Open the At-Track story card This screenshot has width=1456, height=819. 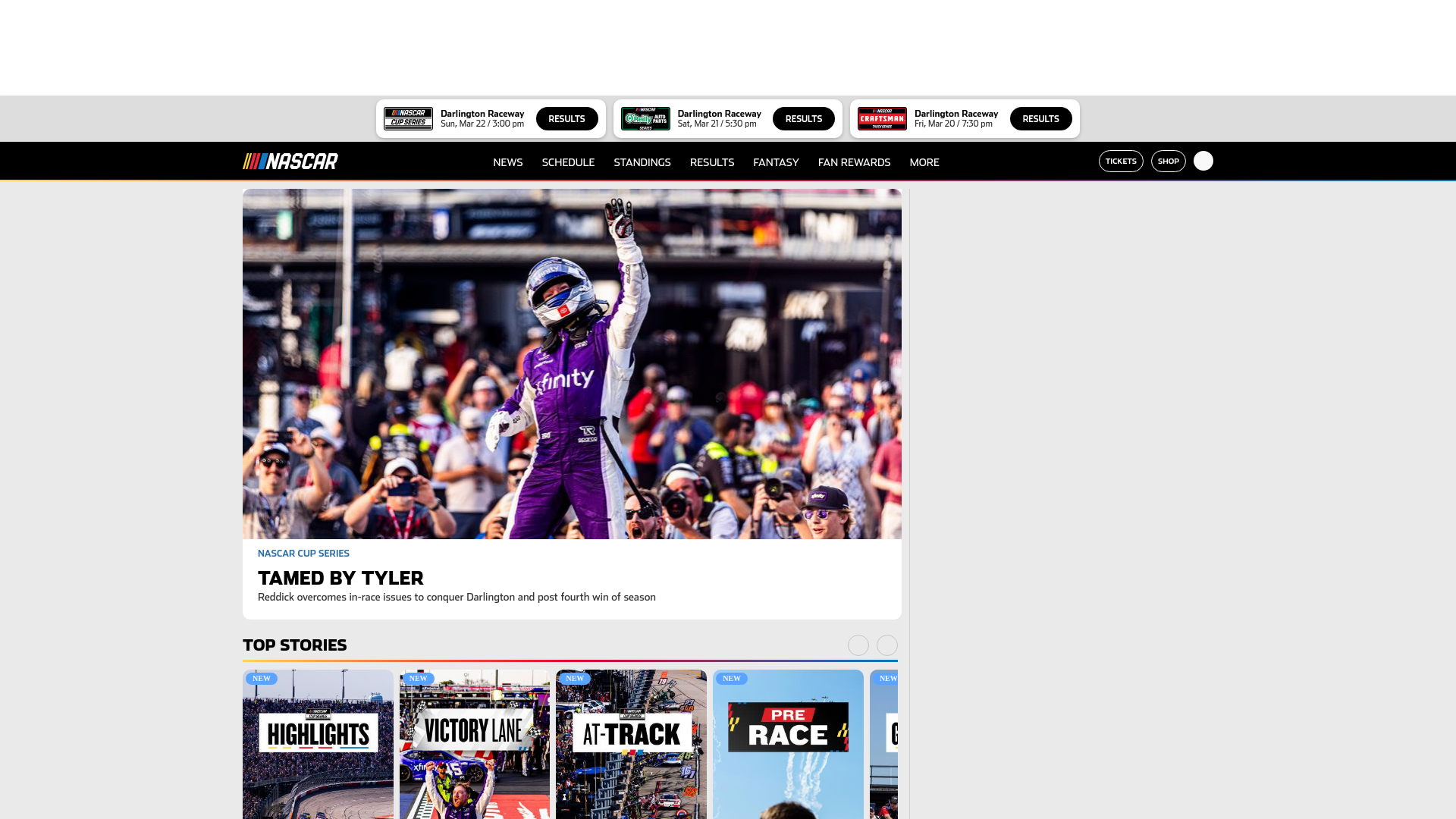coord(631,744)
